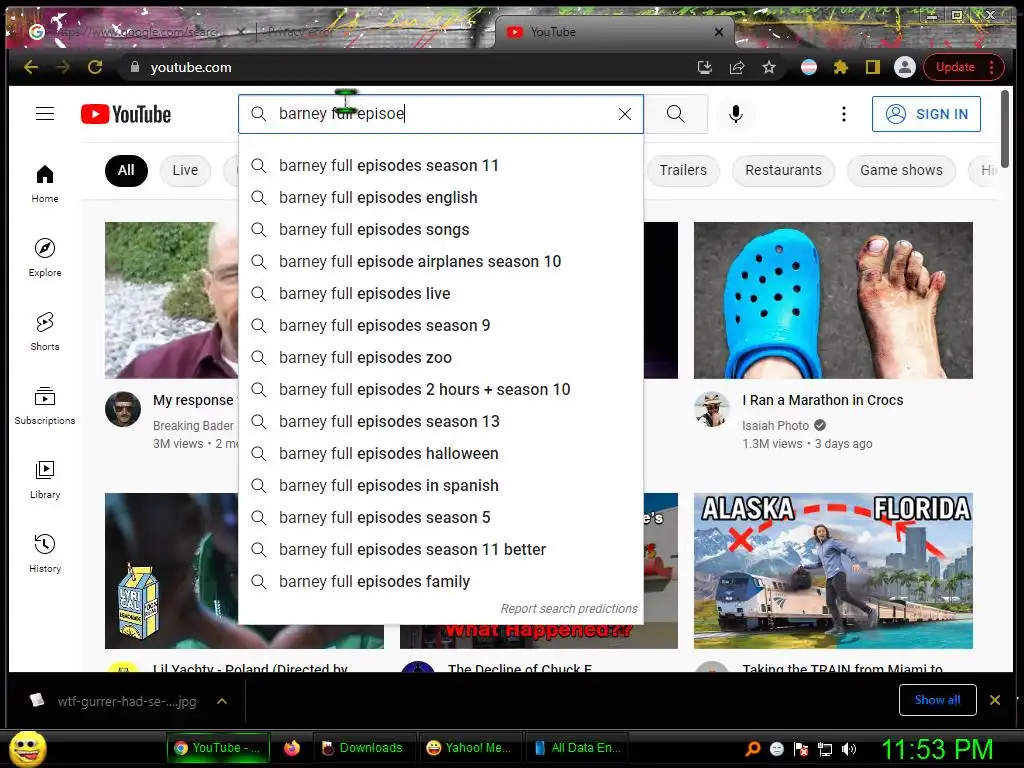Go to Home in the sidebar
Viewport: 1024px width, 768px height.
coord(44,184)
